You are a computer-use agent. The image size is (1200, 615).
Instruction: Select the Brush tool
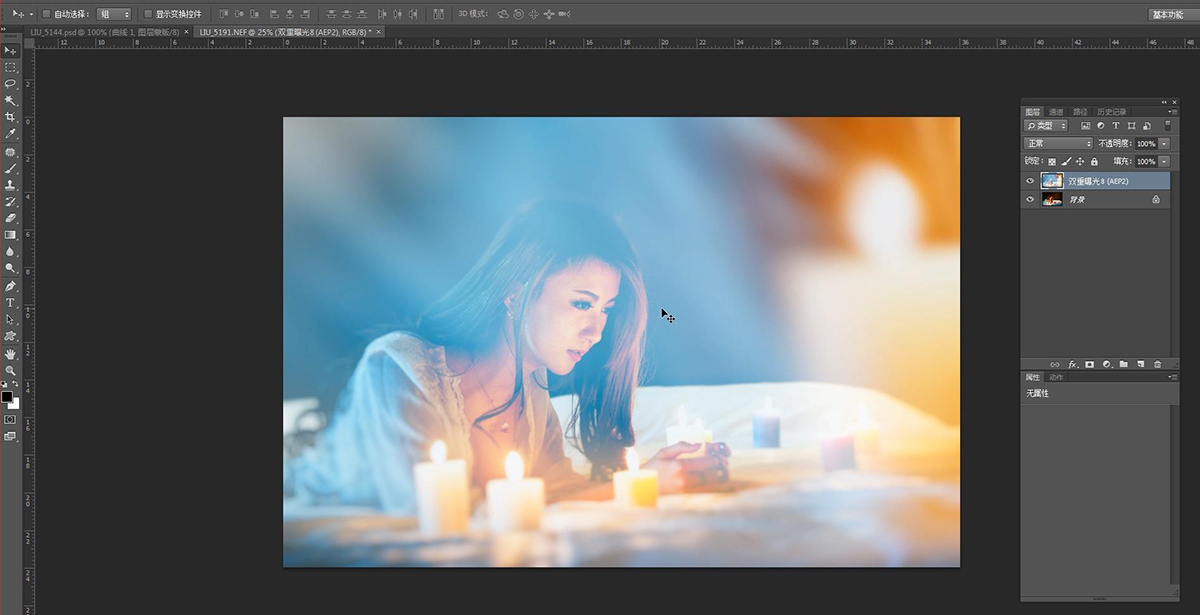tap(10, 168)
